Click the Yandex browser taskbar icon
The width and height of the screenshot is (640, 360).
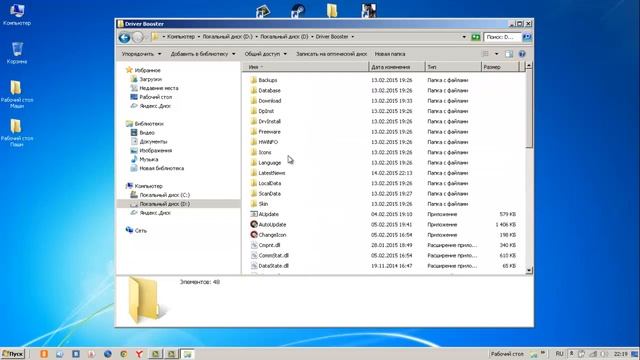(x=139, y=354)
